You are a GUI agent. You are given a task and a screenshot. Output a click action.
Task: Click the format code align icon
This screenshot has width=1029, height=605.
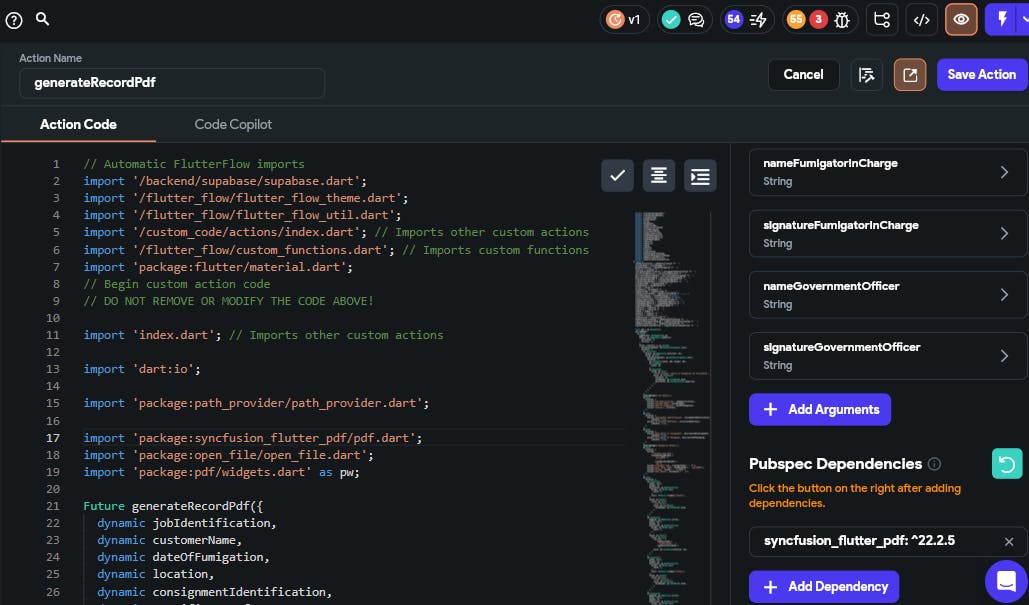(658, 176)
